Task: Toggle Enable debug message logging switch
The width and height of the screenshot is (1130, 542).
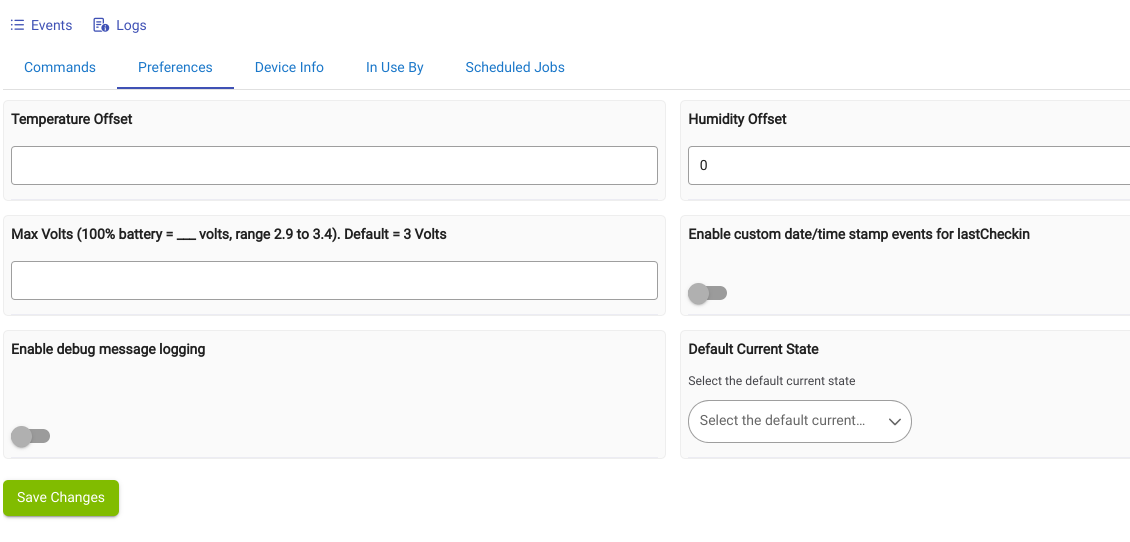Action: 31,436
